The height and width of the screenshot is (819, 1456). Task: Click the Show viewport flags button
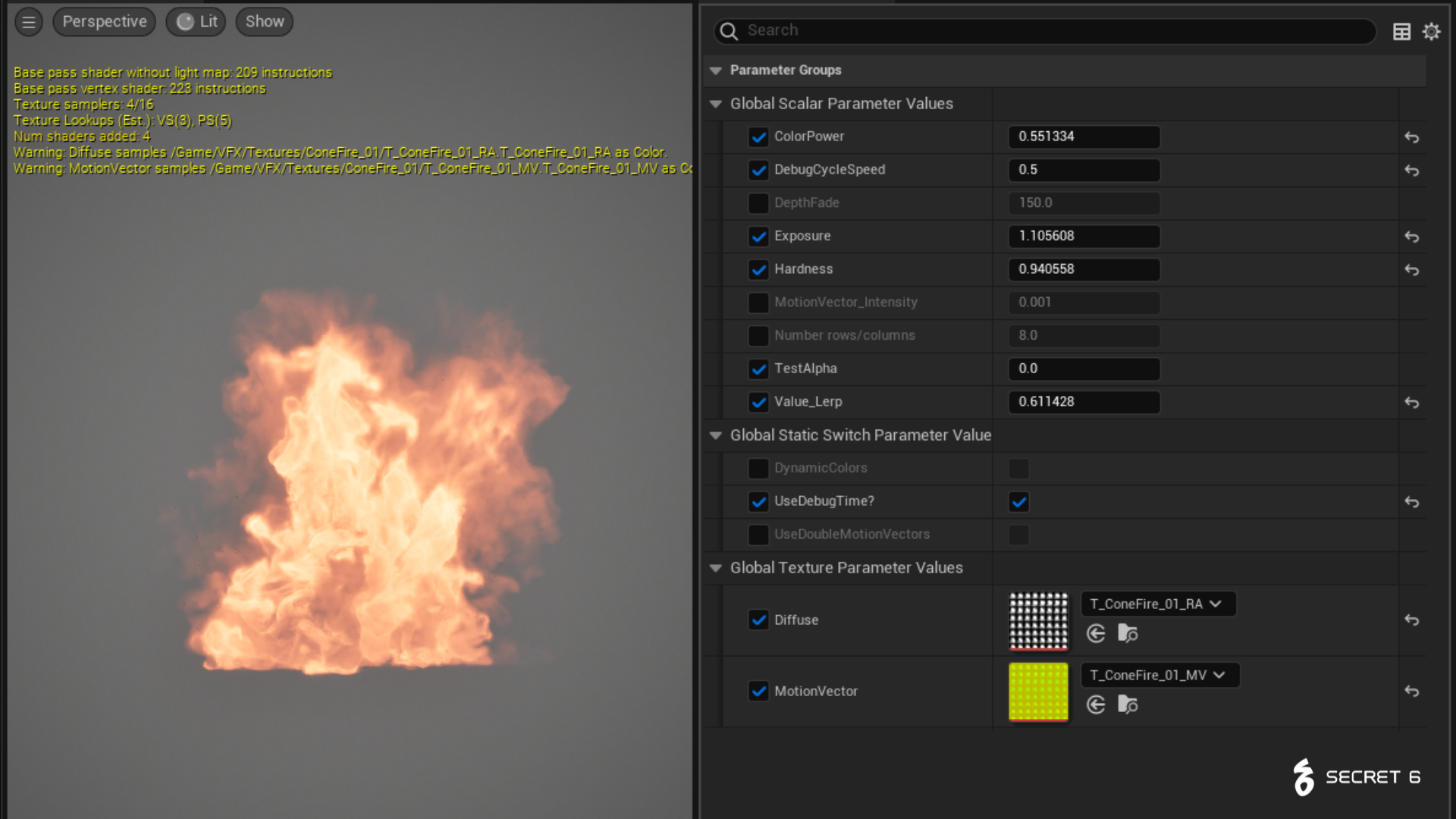(264, 22)
